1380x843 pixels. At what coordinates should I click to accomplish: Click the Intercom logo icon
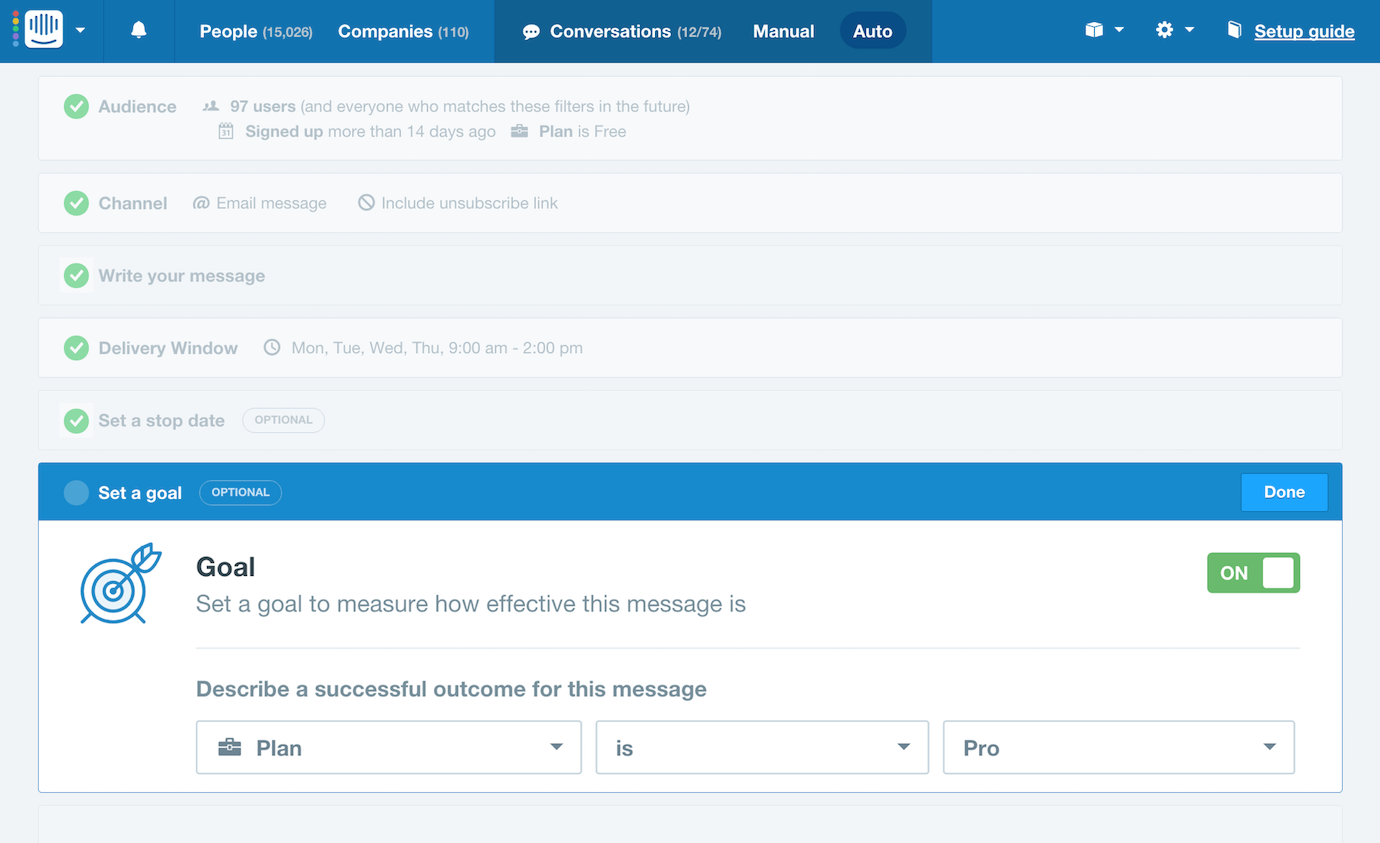point(45,30)
